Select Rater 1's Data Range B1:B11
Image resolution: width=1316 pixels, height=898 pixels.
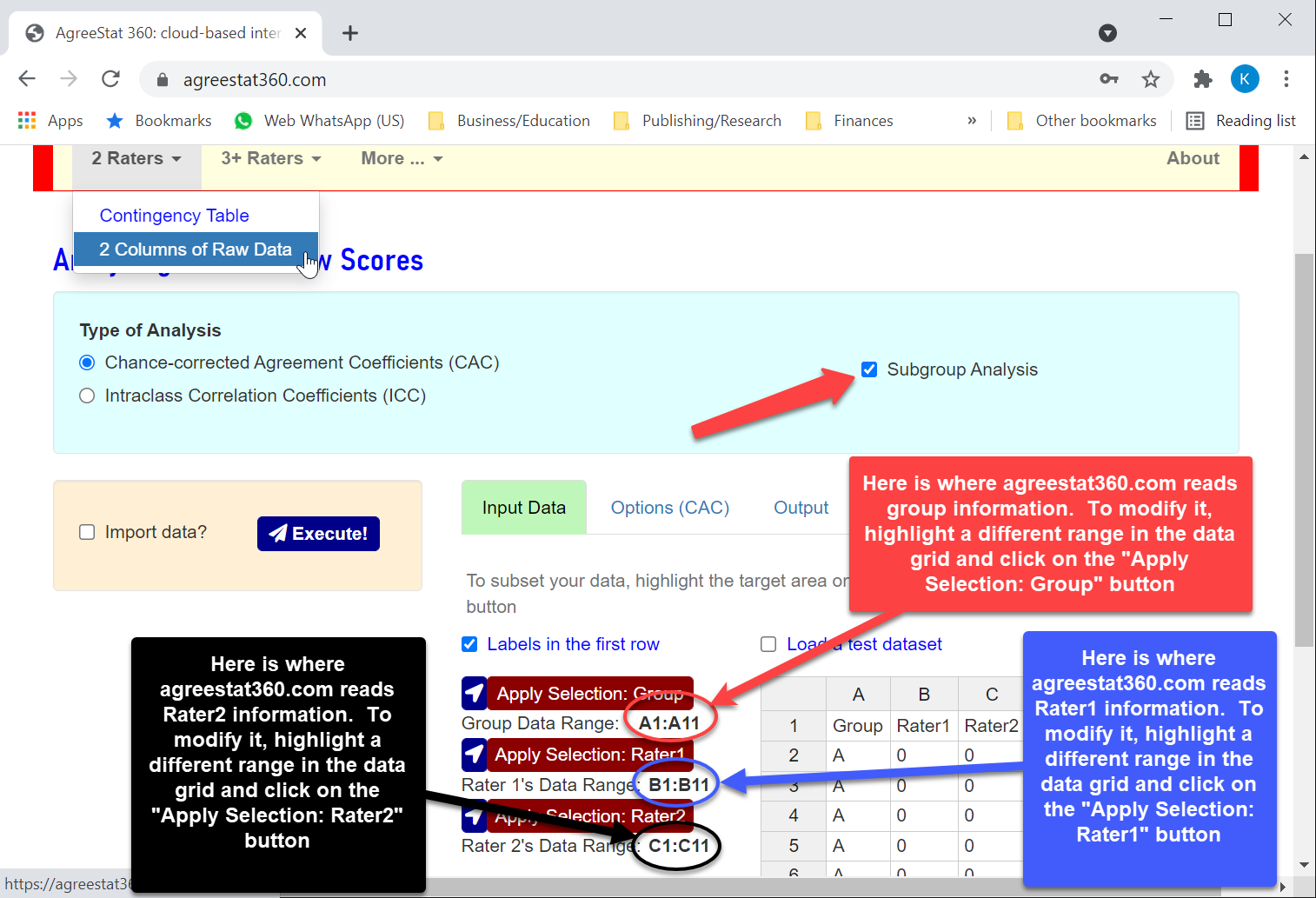click(679, 785)
